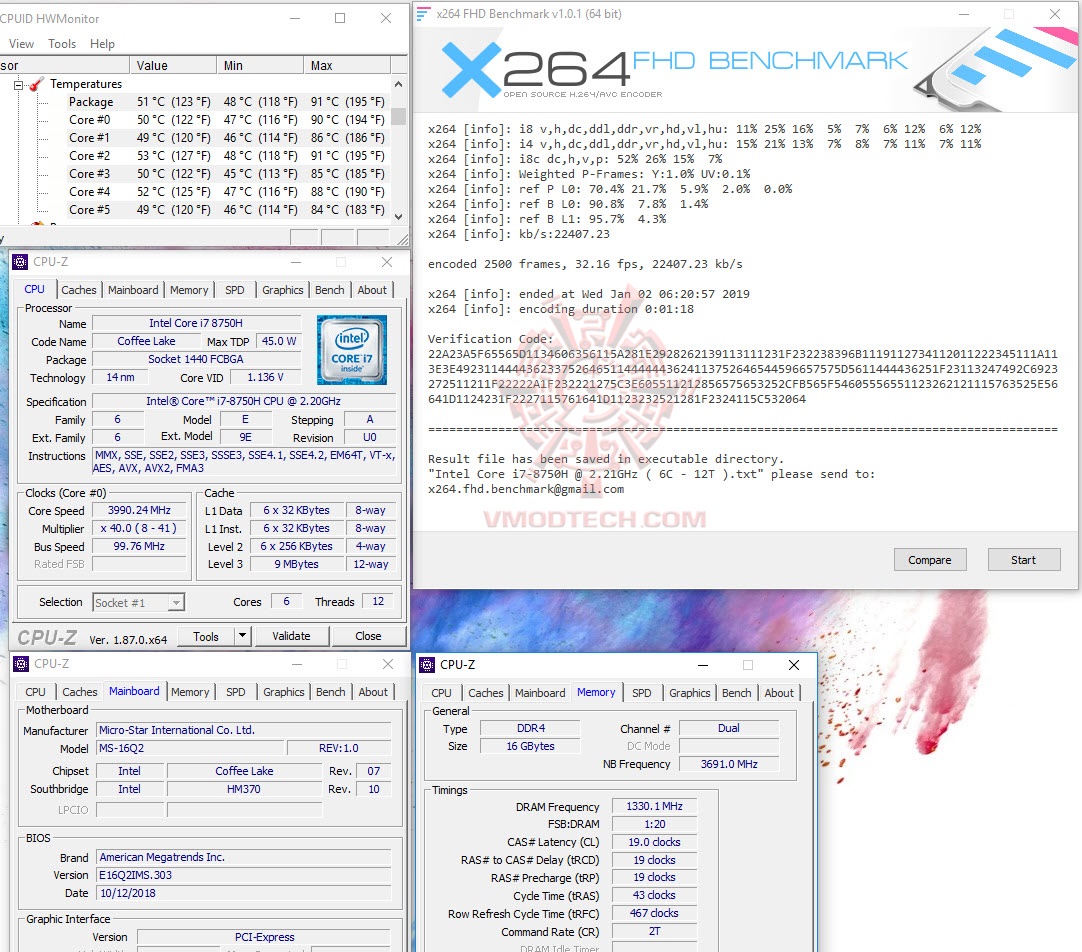
Task: Click the Max column header in HWMonitor
Action: [346, 66]
